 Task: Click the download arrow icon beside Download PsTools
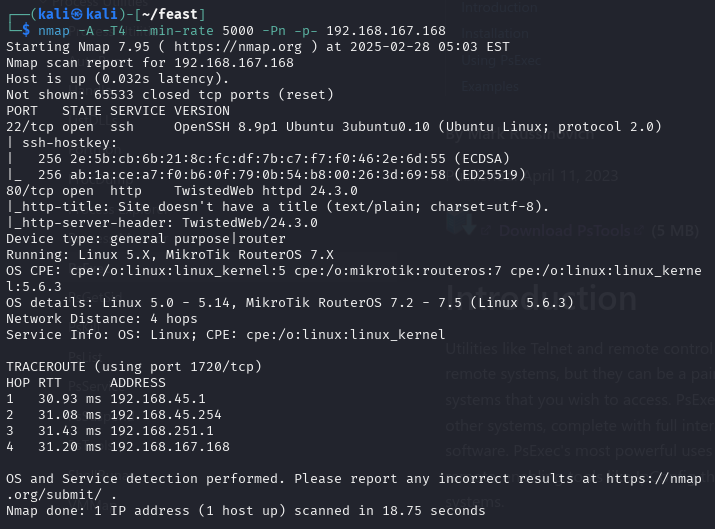click(x=461, y=224)
